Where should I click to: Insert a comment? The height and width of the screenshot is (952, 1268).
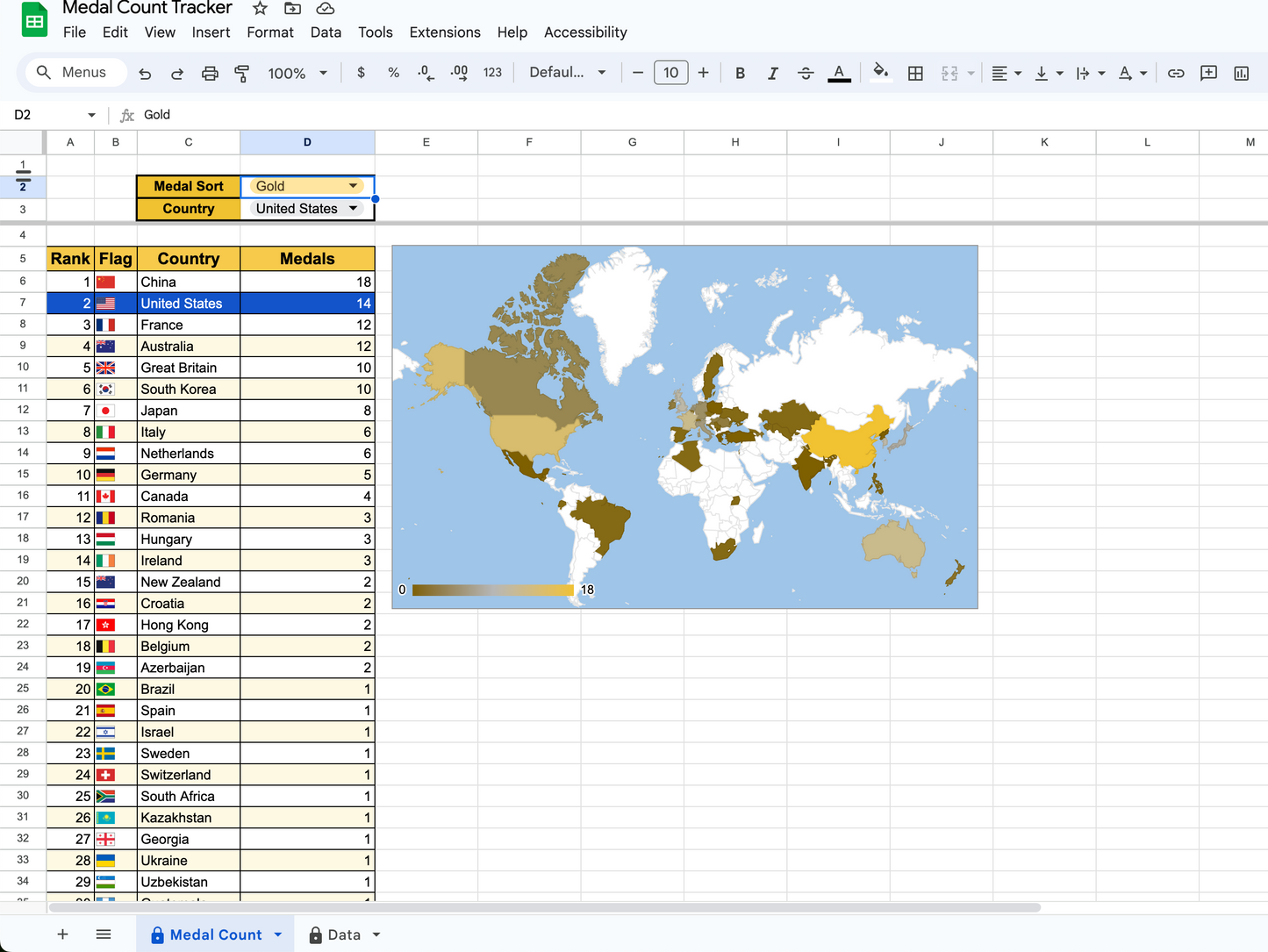tap(1208, 73)
